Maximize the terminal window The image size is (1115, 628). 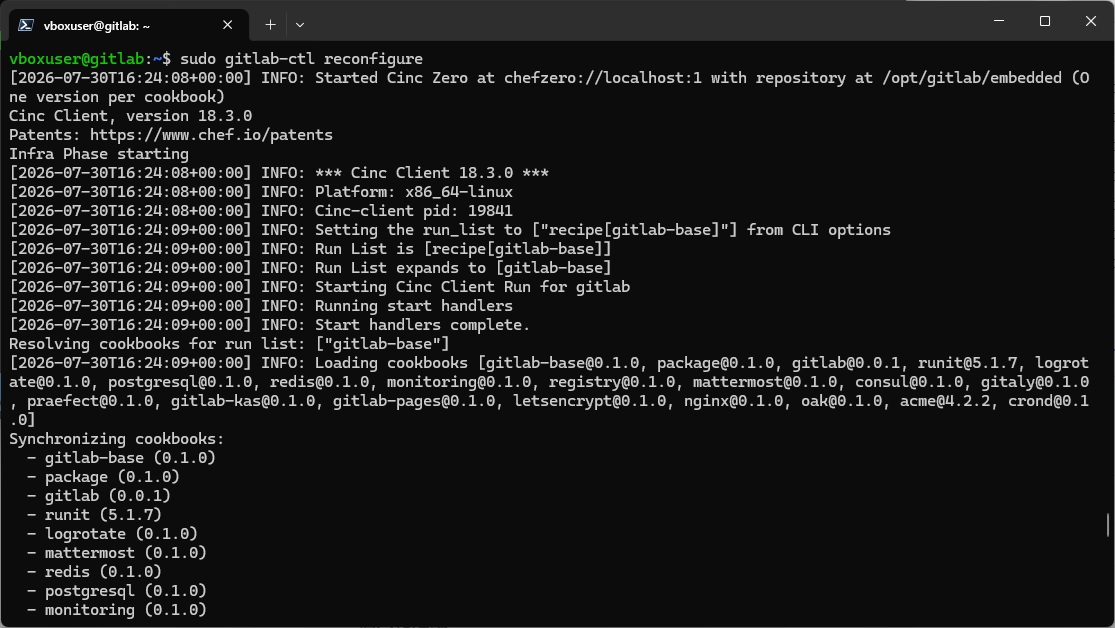1045,21
